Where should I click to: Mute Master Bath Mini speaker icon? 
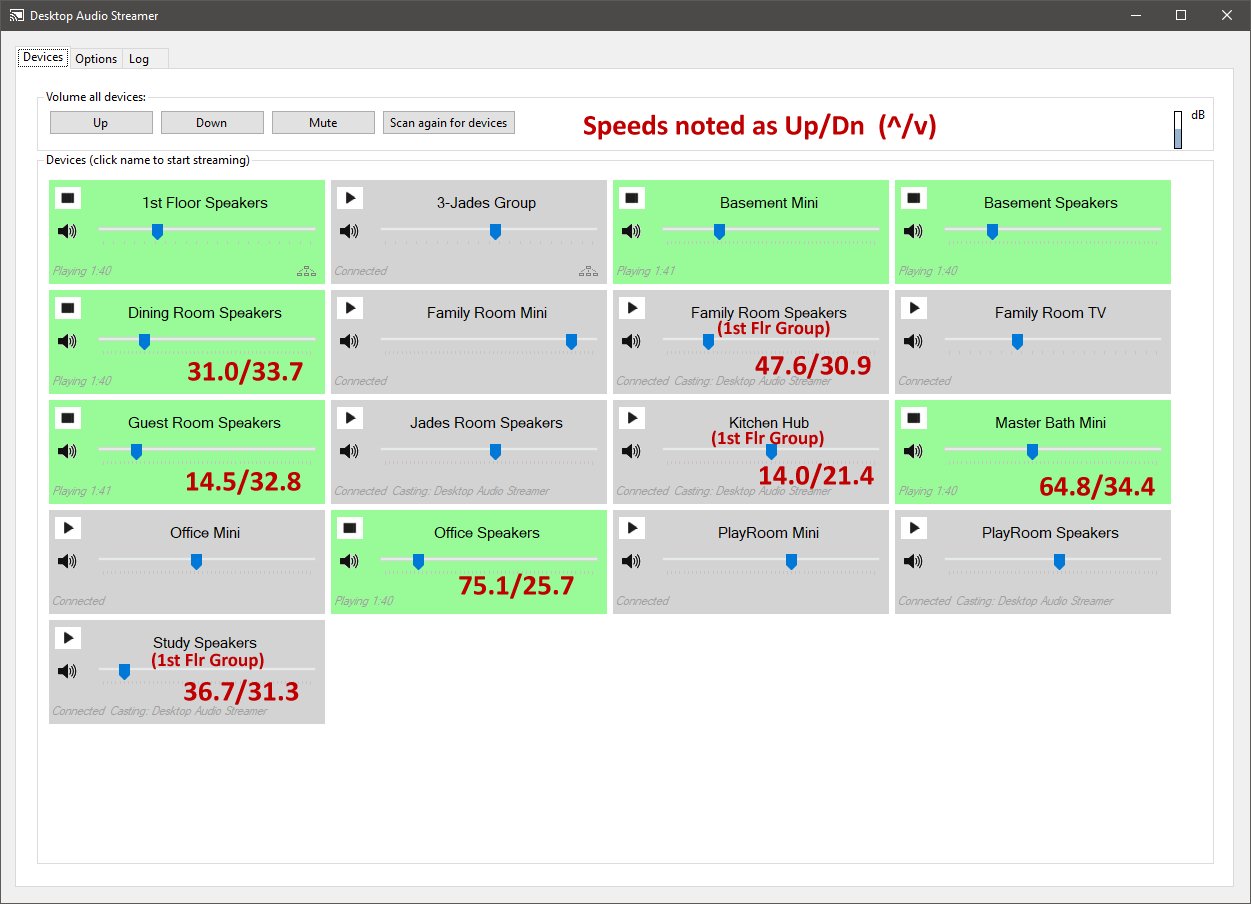tap(913, 452)
